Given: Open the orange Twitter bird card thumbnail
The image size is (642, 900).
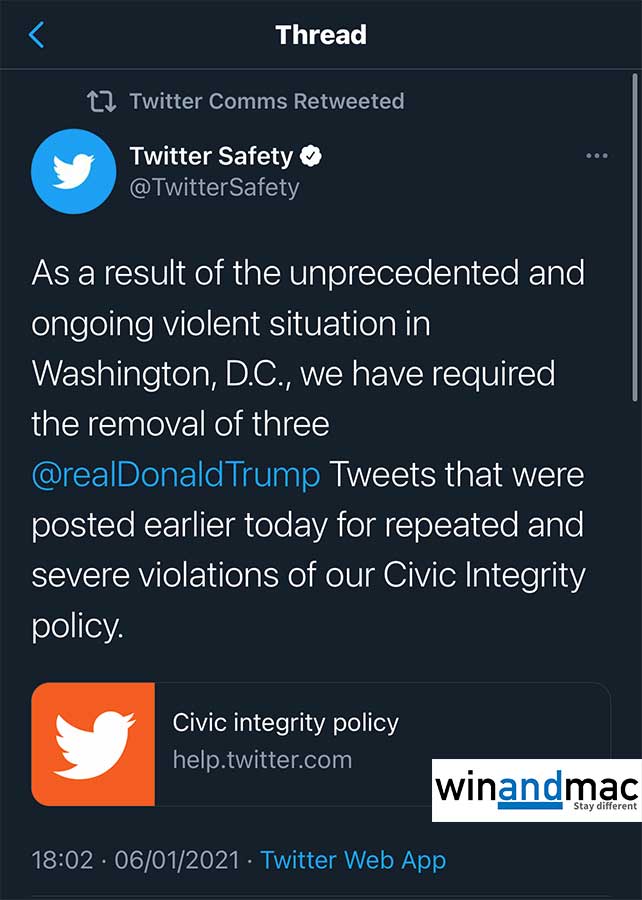Looking at the screenshot, I should pos(94,744).
